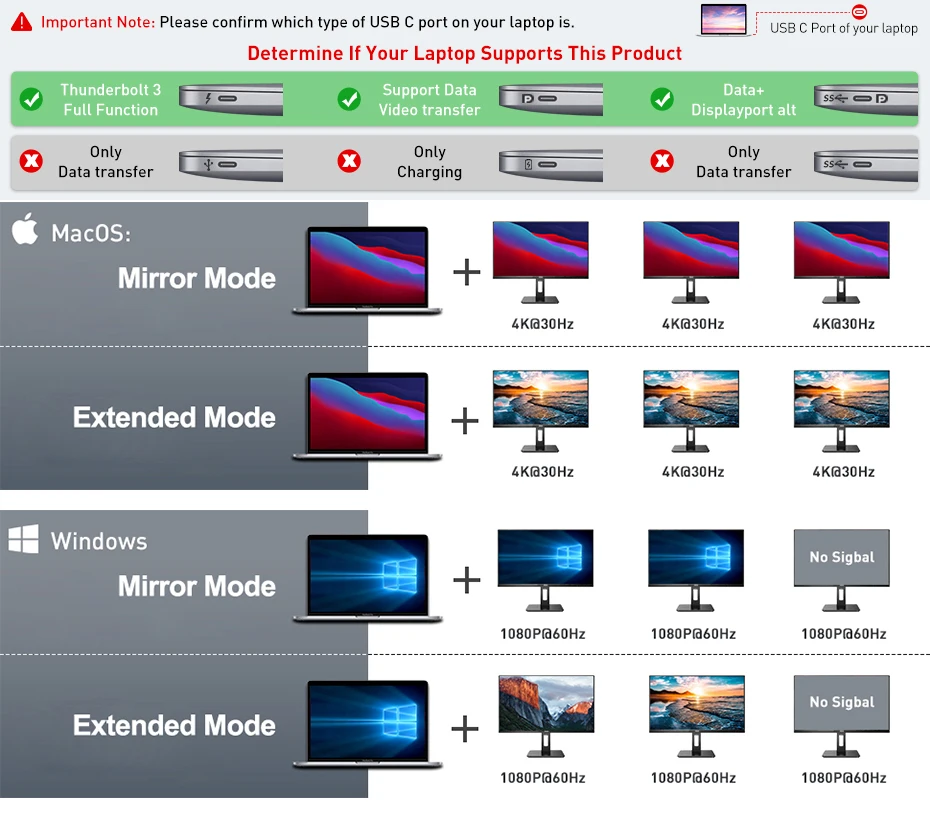Click the red warning triangle icon
The height and width of the screenshot is (817, 930).
pos(22,22)
